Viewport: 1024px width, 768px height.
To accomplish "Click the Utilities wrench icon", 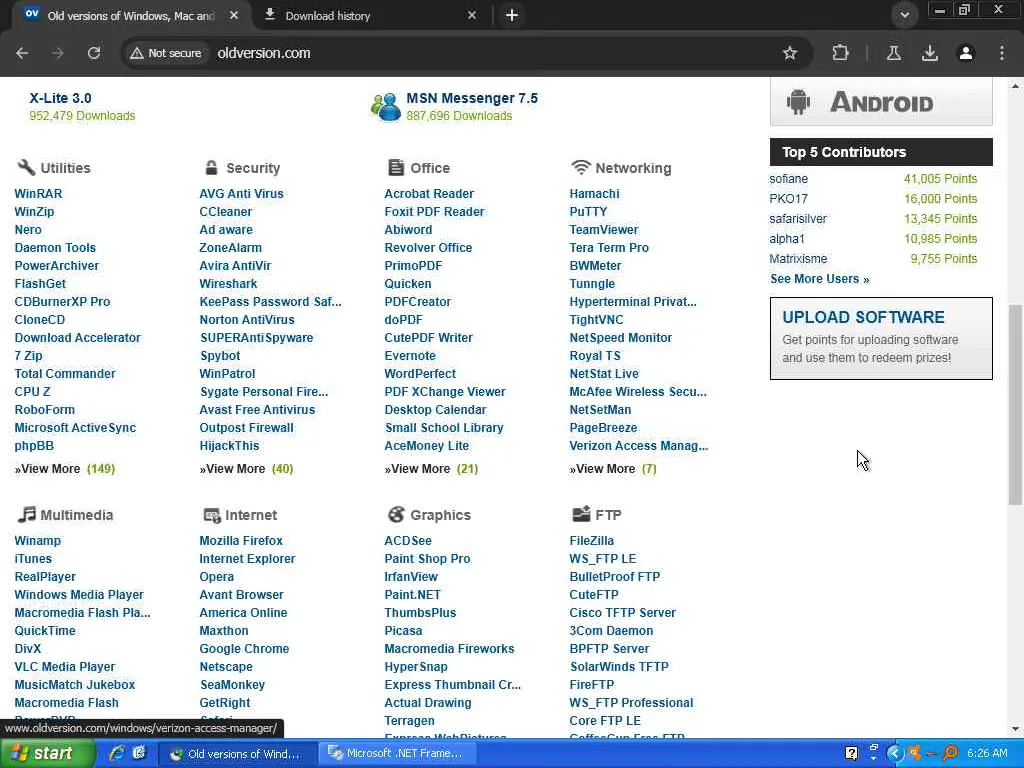I will click(x=26, y=167).
